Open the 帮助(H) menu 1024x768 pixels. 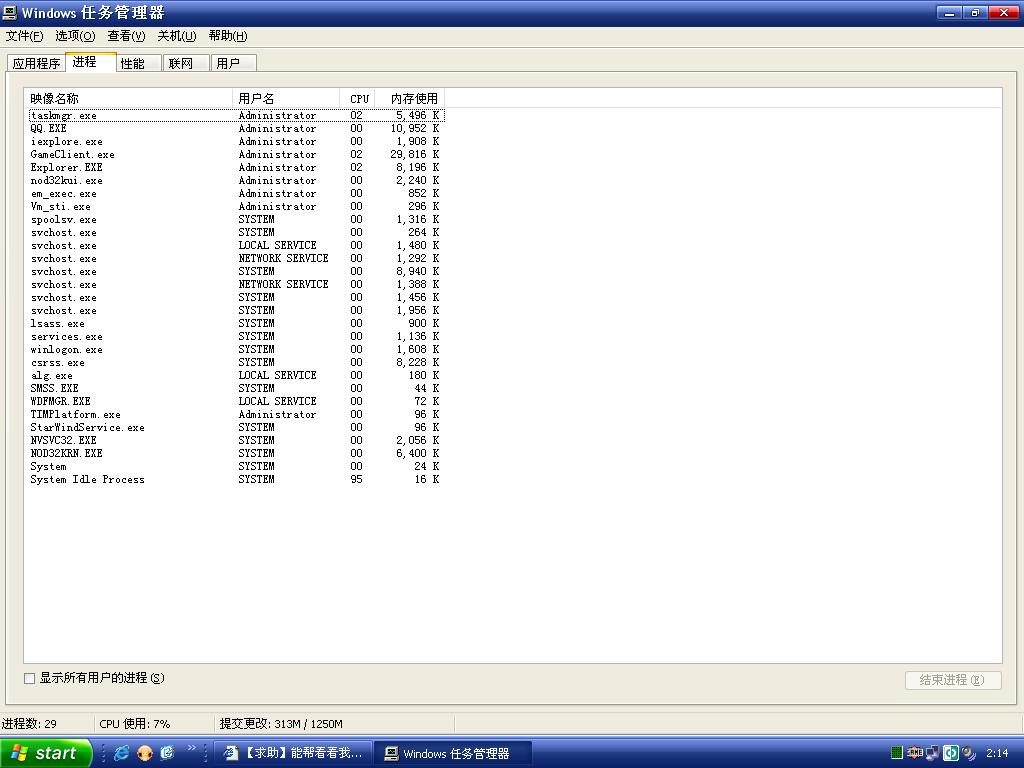click(x=228, y=36)
